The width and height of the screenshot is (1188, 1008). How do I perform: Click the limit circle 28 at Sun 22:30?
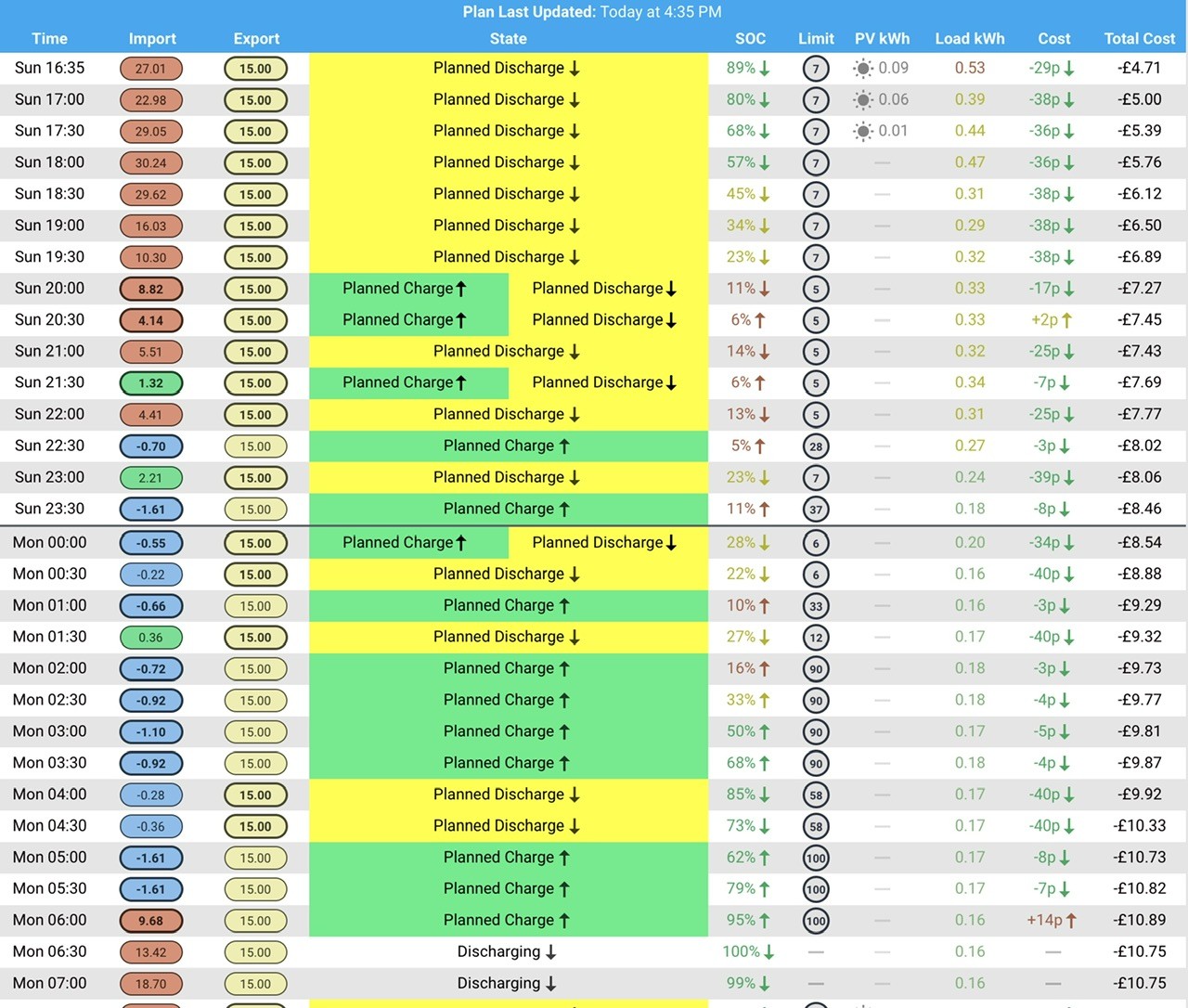[816, 446]
